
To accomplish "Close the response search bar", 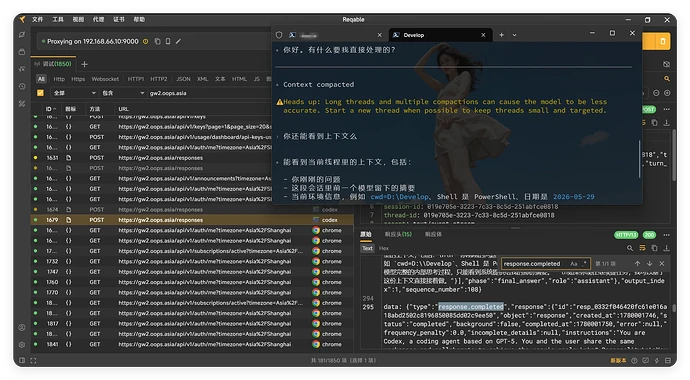I will pyautogui.click(x=662, y=264).
